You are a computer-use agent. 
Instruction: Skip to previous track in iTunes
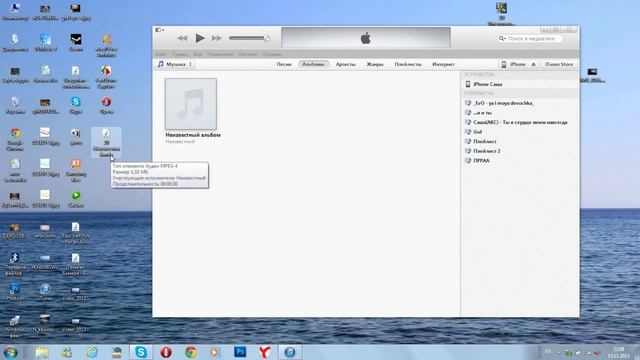click(x=182, y=38)
